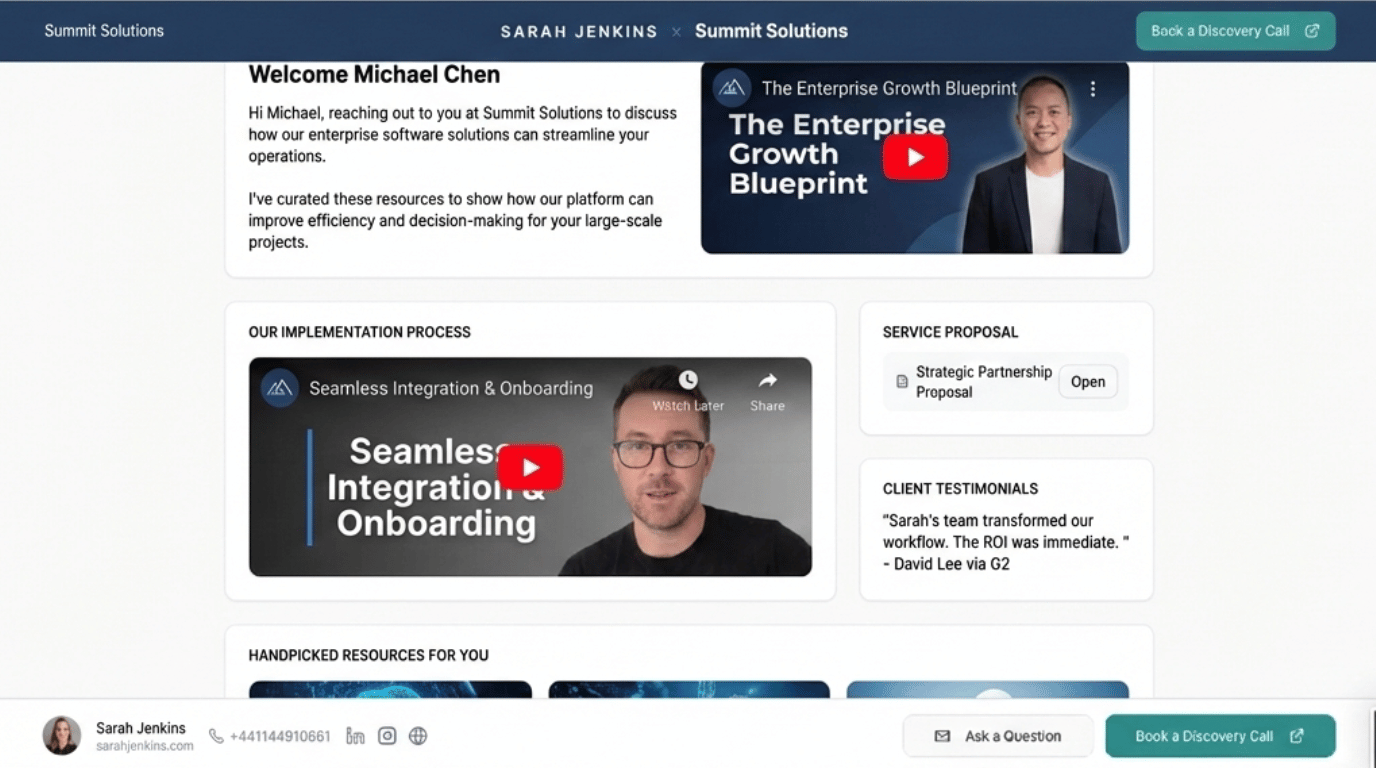This screenshot has height=768, width=1376.
Task: Open the Instagram icon in the footer
Action: click(x=387, y=736)
